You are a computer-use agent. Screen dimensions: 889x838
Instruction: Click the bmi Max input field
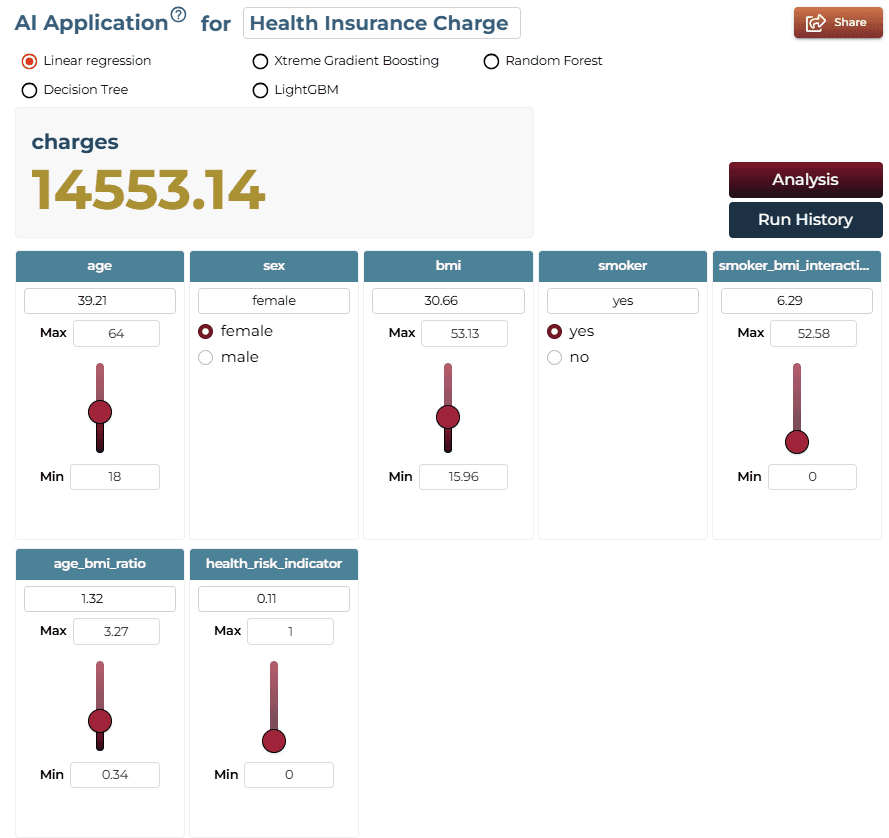464,333
